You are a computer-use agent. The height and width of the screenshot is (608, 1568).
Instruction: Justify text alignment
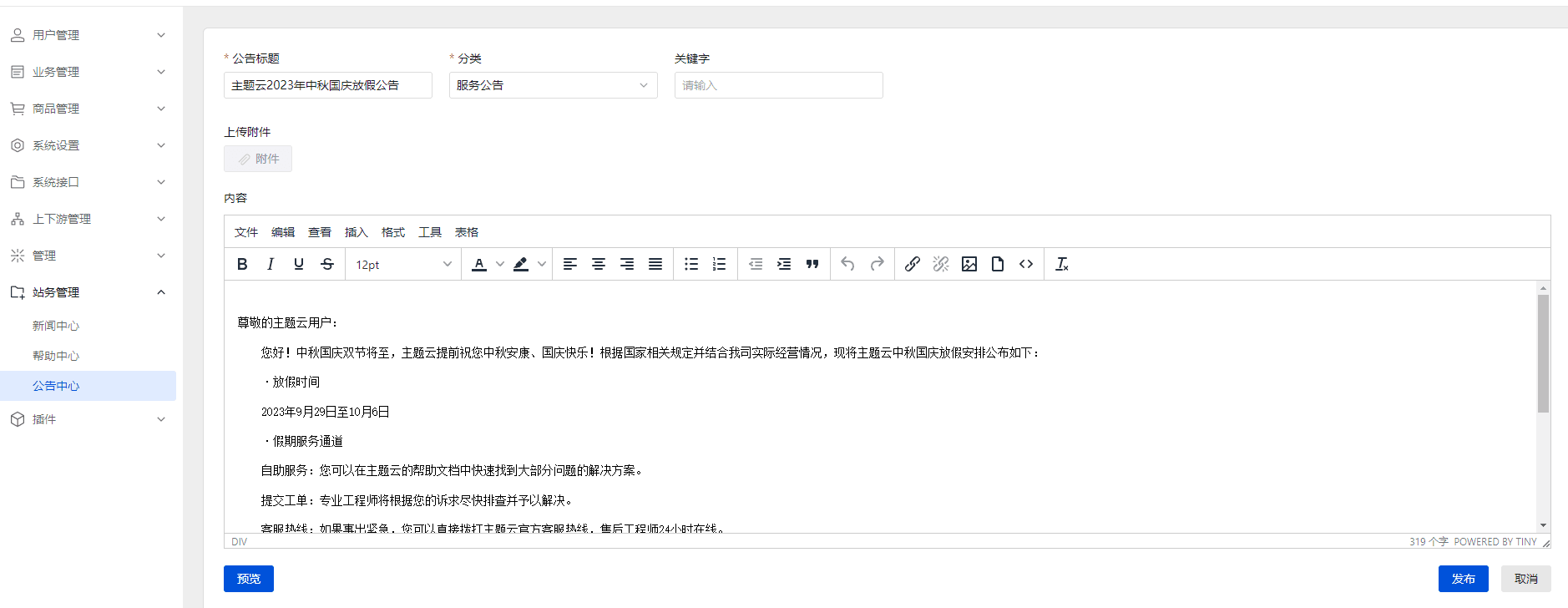coord(655,264)
